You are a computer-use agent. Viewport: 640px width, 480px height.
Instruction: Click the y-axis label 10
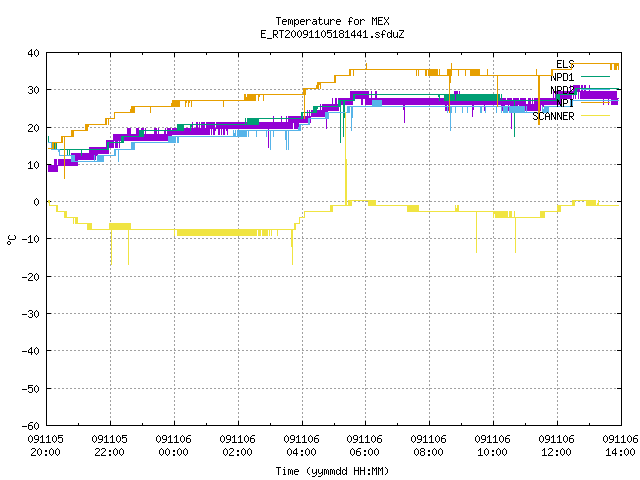click(33, 165)
